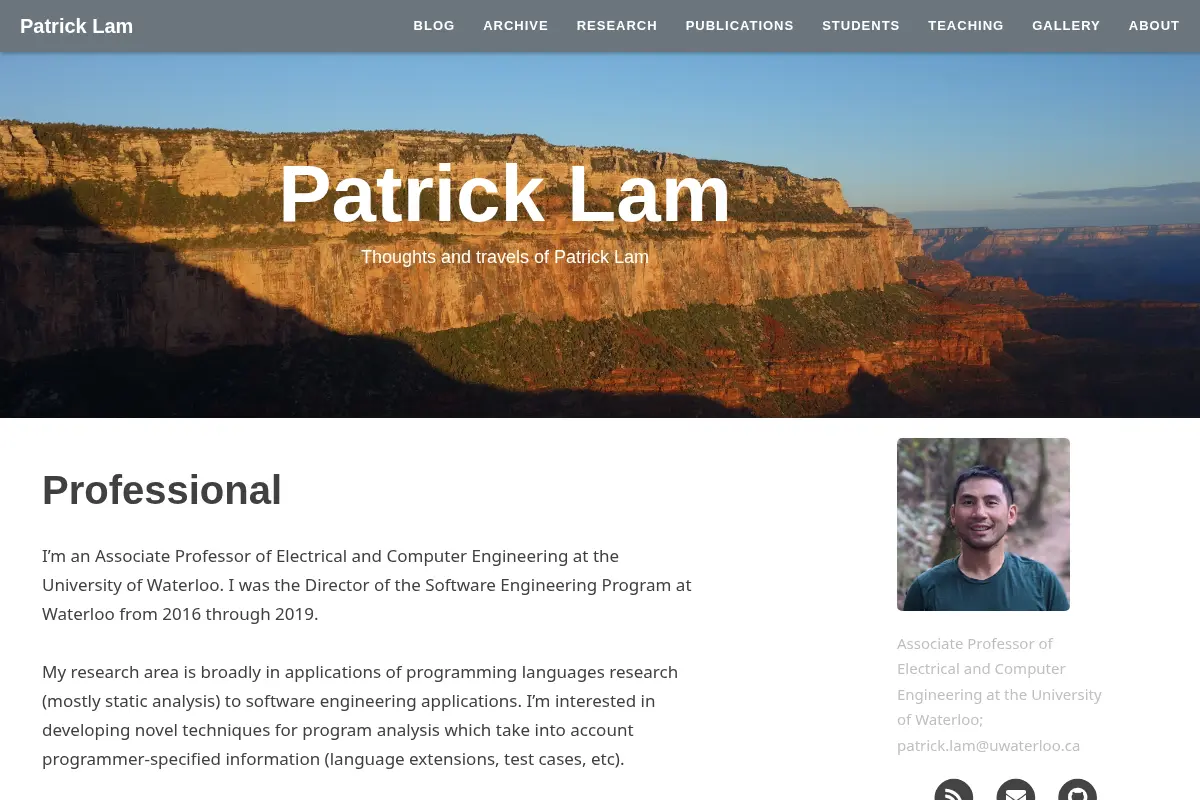View the Publications page
The height and width of the screenshot is (800, 1200).
[x=740, y=26]
